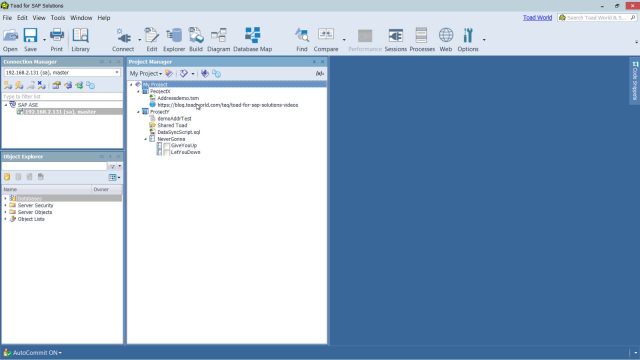Open the Save dropdown arrow

[44, 40]
